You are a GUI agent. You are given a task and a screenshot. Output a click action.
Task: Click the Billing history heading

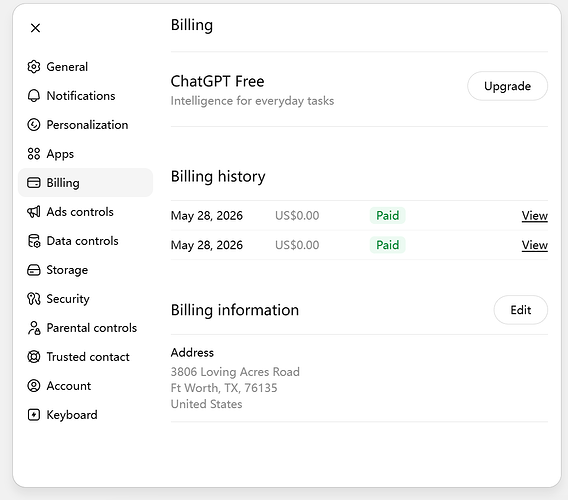[x=218, y=176]
